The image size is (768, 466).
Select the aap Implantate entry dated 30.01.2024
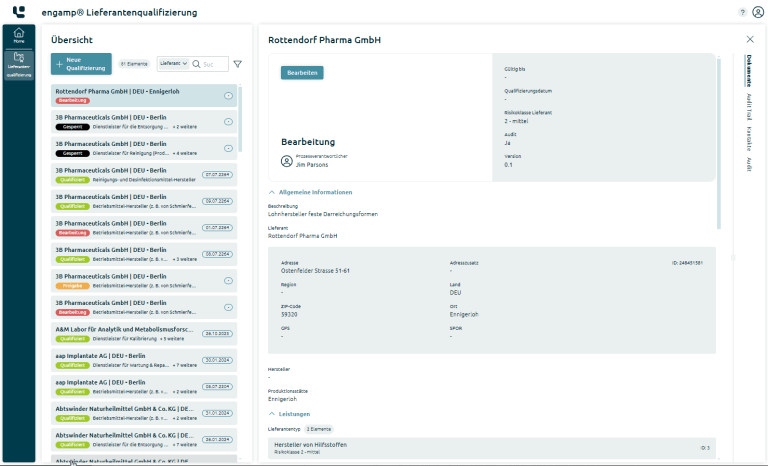pos(144,360)
